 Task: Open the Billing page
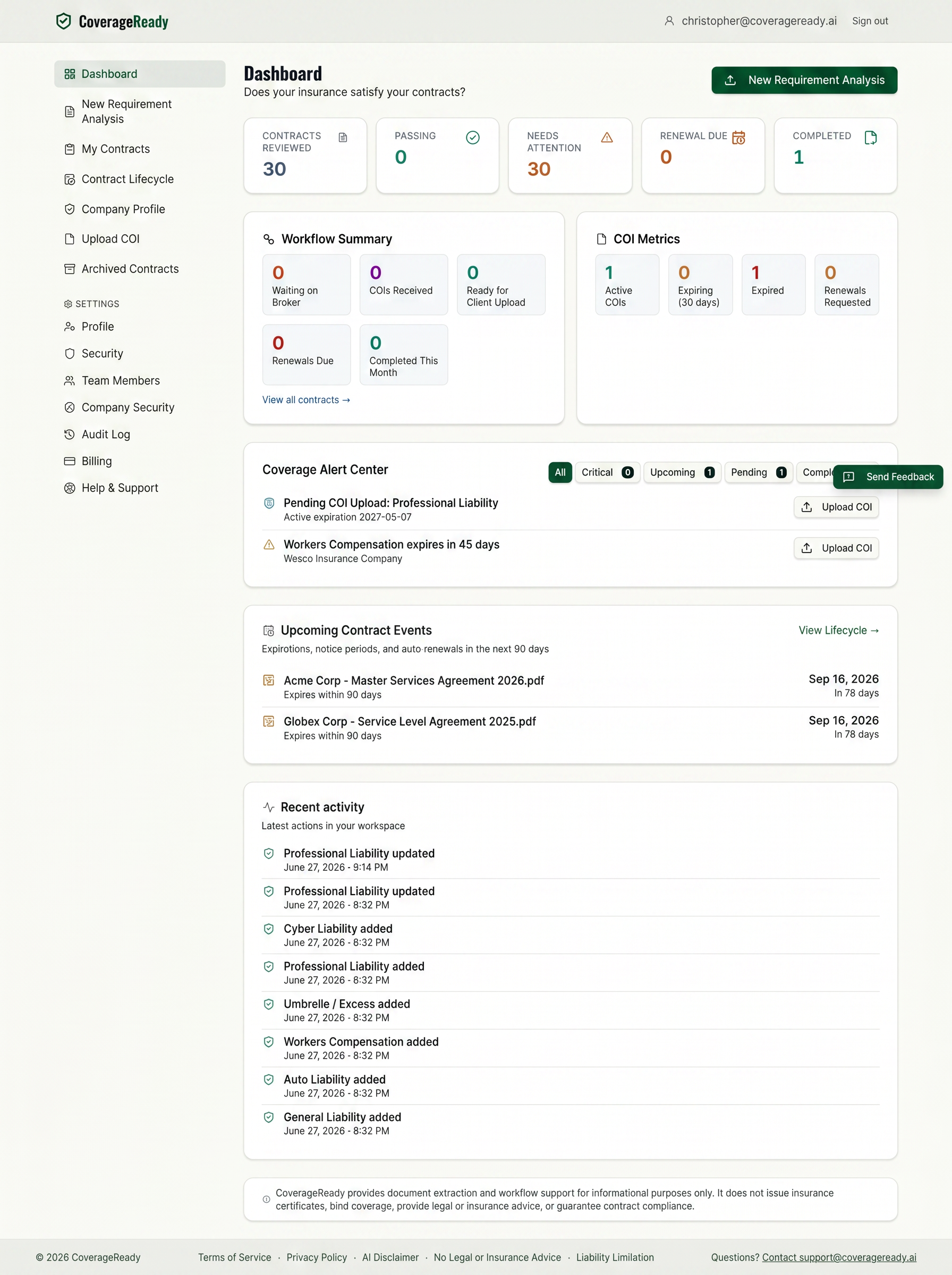point(140,461)
